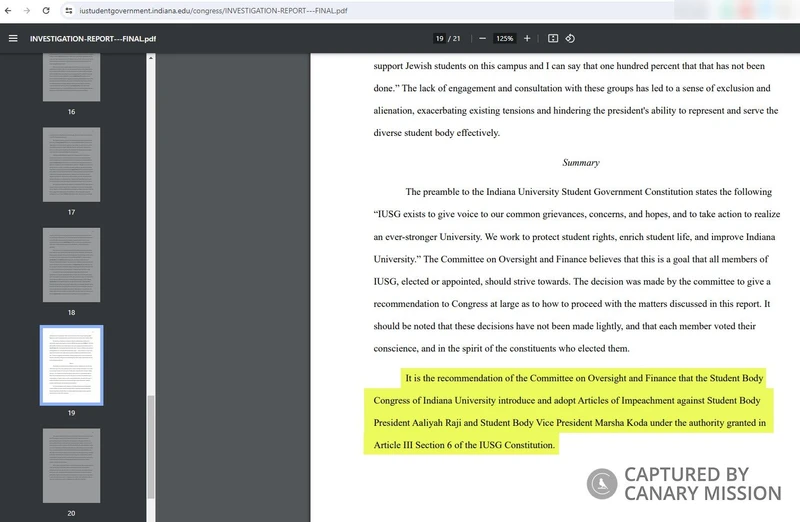Rotate the document counterclockwise
Viewport: 800px width, 522px height.
(570, 39)
